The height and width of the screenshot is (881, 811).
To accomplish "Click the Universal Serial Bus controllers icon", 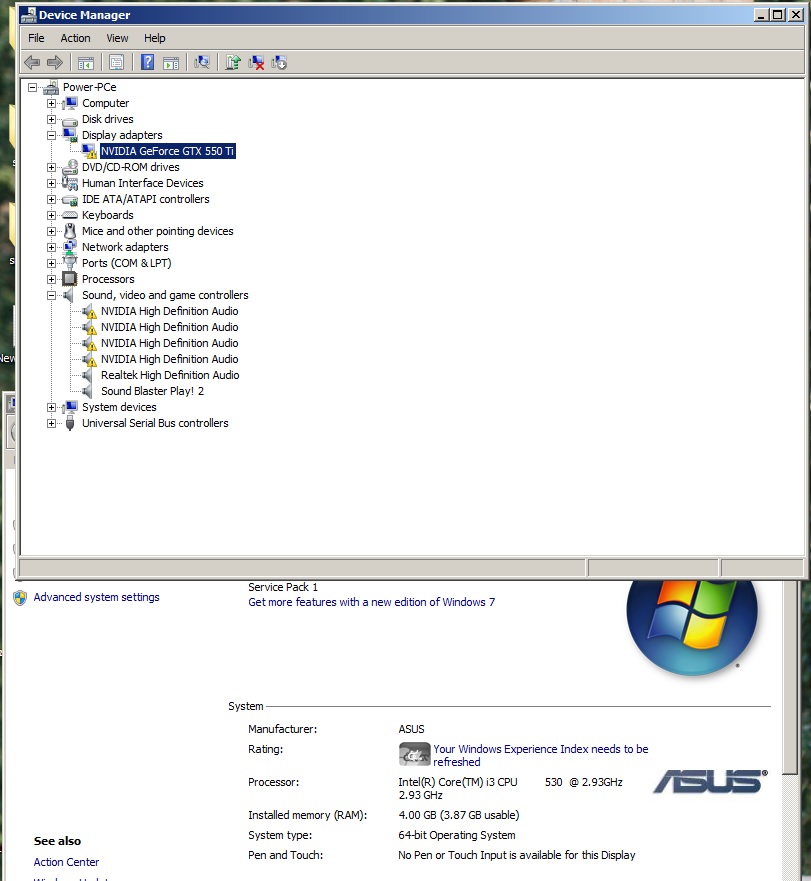I will pos(70,423).
